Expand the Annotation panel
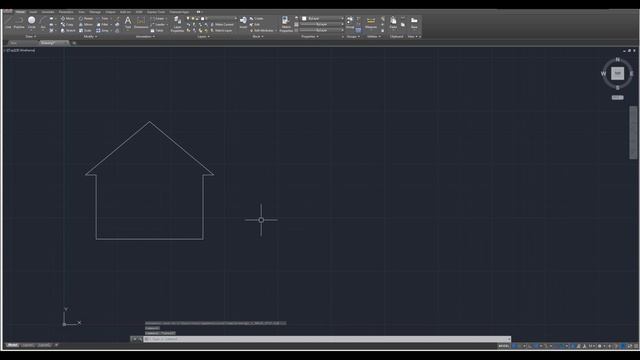Image resolution: width=640 pixels, height=360 pixels. tap(145, 37)
